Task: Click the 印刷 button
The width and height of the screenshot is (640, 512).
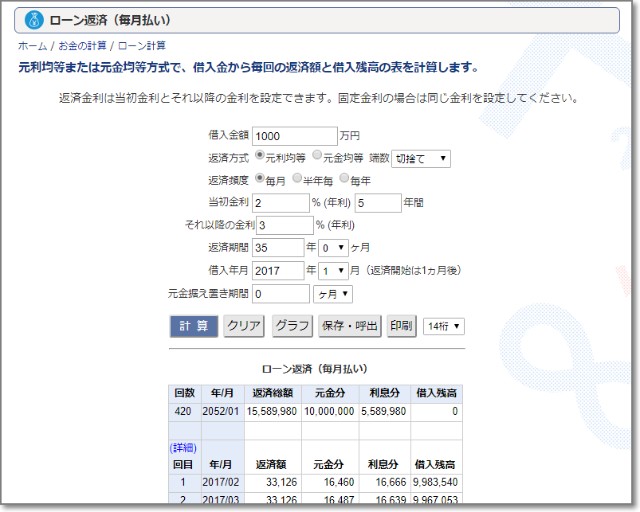Action: coord(401,326)
